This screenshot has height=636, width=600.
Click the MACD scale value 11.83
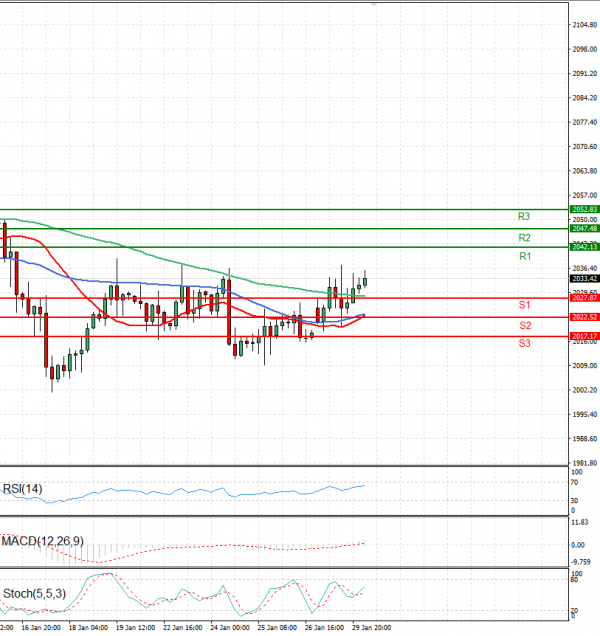(x=579, y=522)
